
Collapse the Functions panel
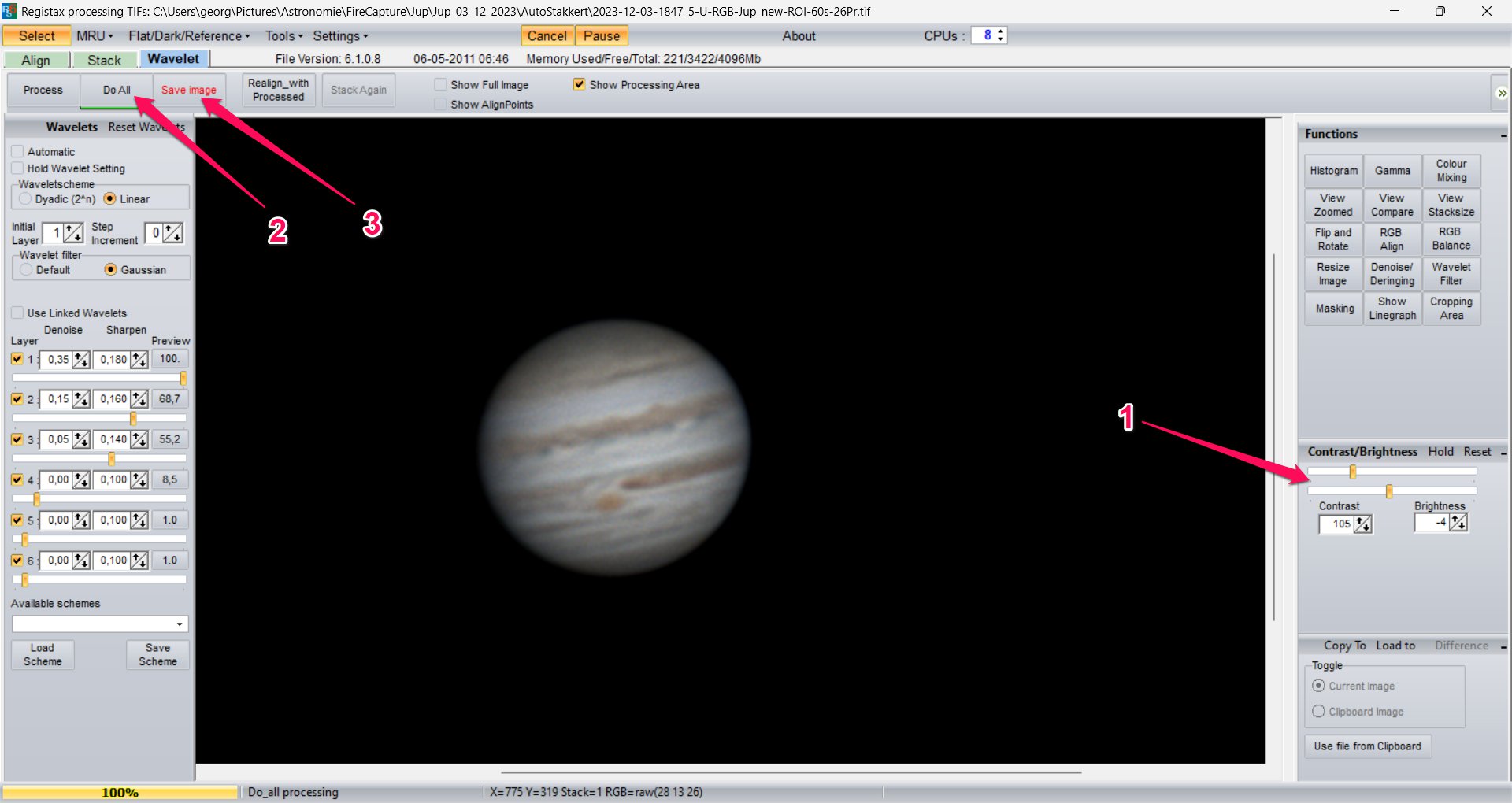(x=1503, y=135)
